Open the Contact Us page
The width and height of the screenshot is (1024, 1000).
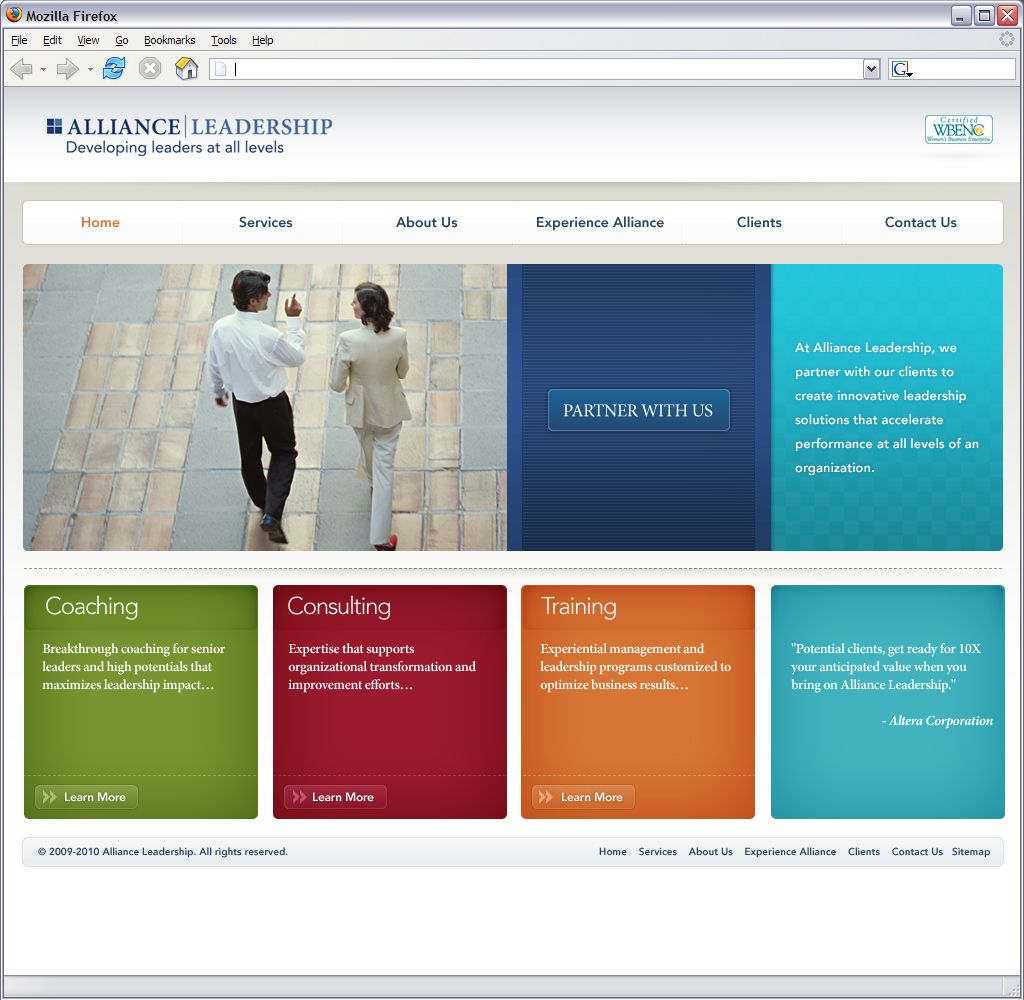coord(921,222)
